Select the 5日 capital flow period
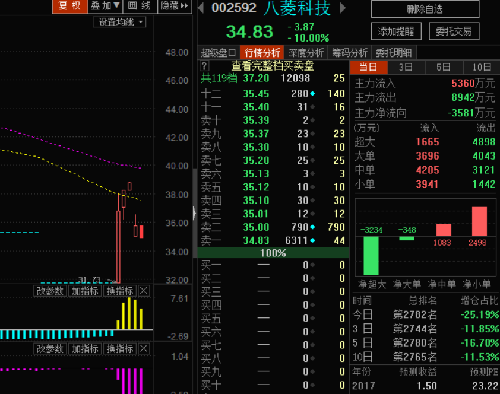 tap(444, 67)
